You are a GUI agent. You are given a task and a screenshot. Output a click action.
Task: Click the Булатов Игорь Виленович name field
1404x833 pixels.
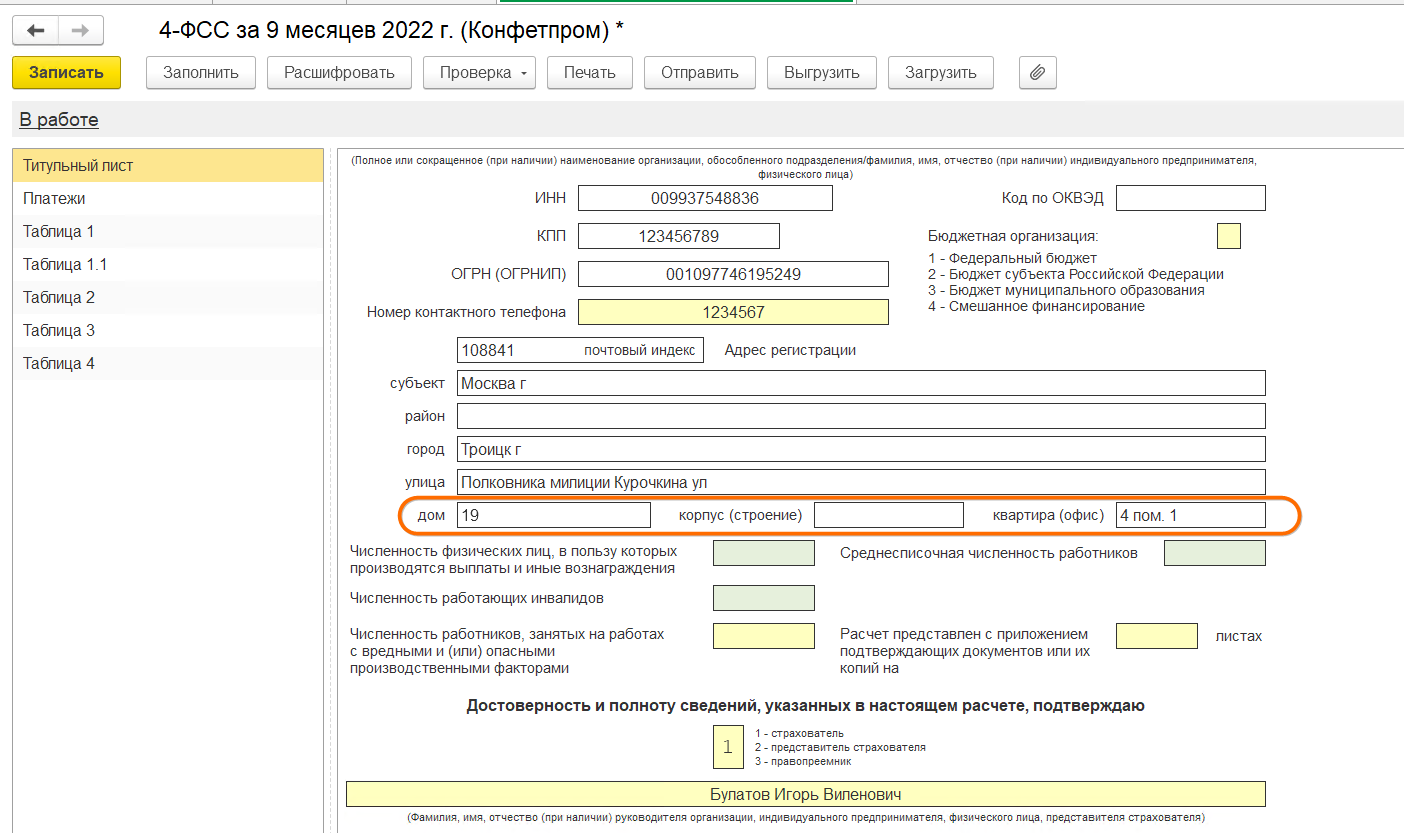[806, 794]
